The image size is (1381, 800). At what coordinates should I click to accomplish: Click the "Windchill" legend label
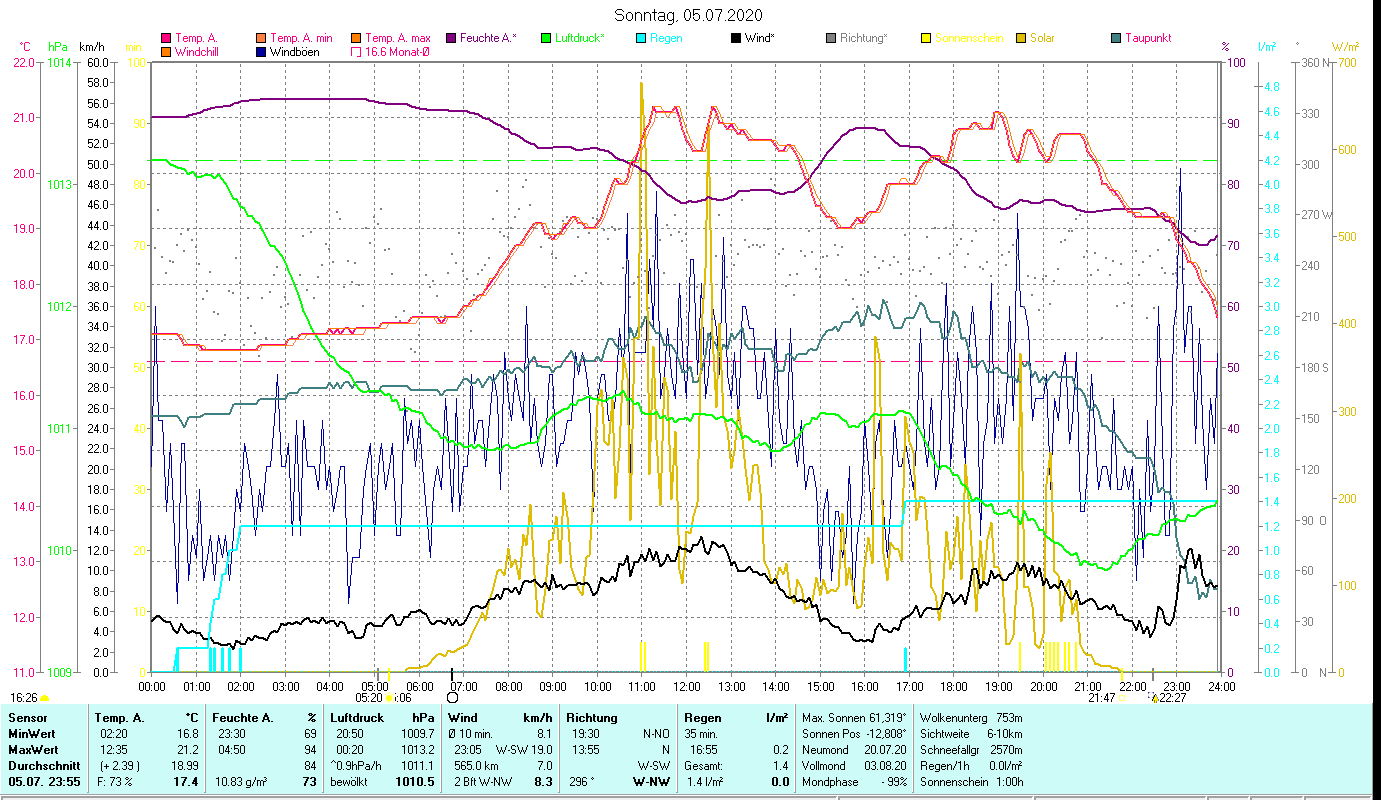pyautogui.click(x=198, y=52)
